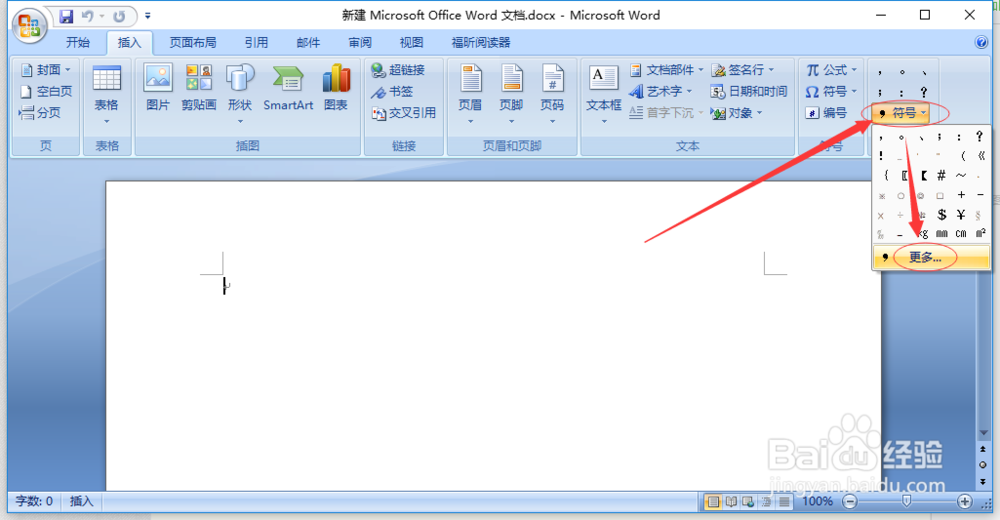Open the 剪贴画 clip art pane
The image size is (1000, 520).
pyautogui.click(x=199, y=88)
